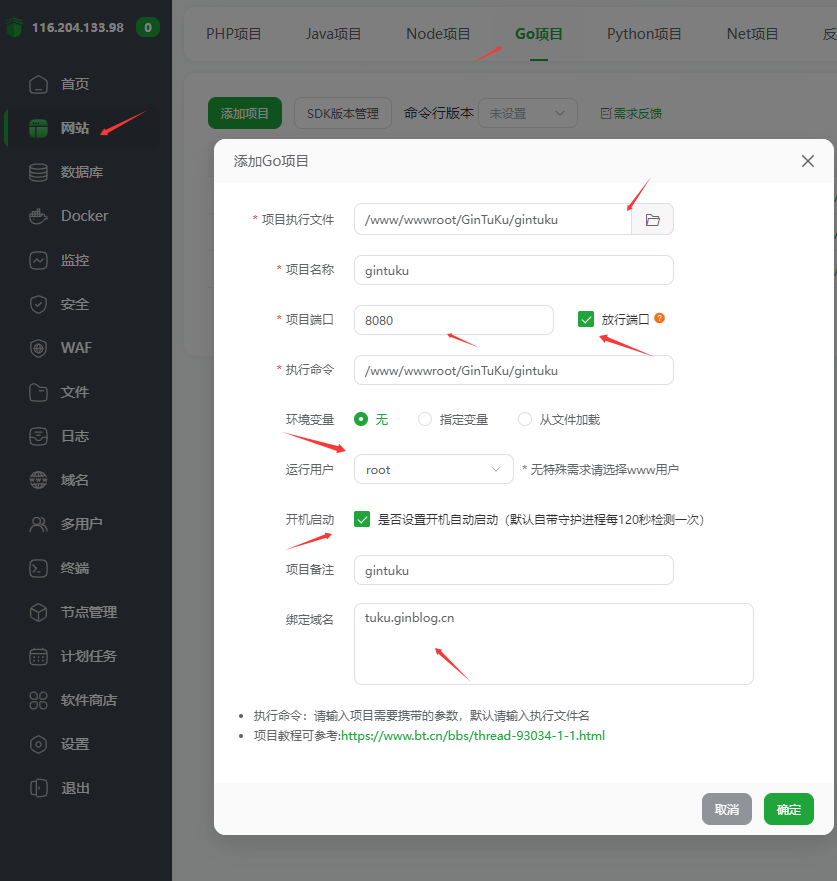The image size is (837, 881).
Task: Select the 从文件加载 radio option
Action: point(525,419)
